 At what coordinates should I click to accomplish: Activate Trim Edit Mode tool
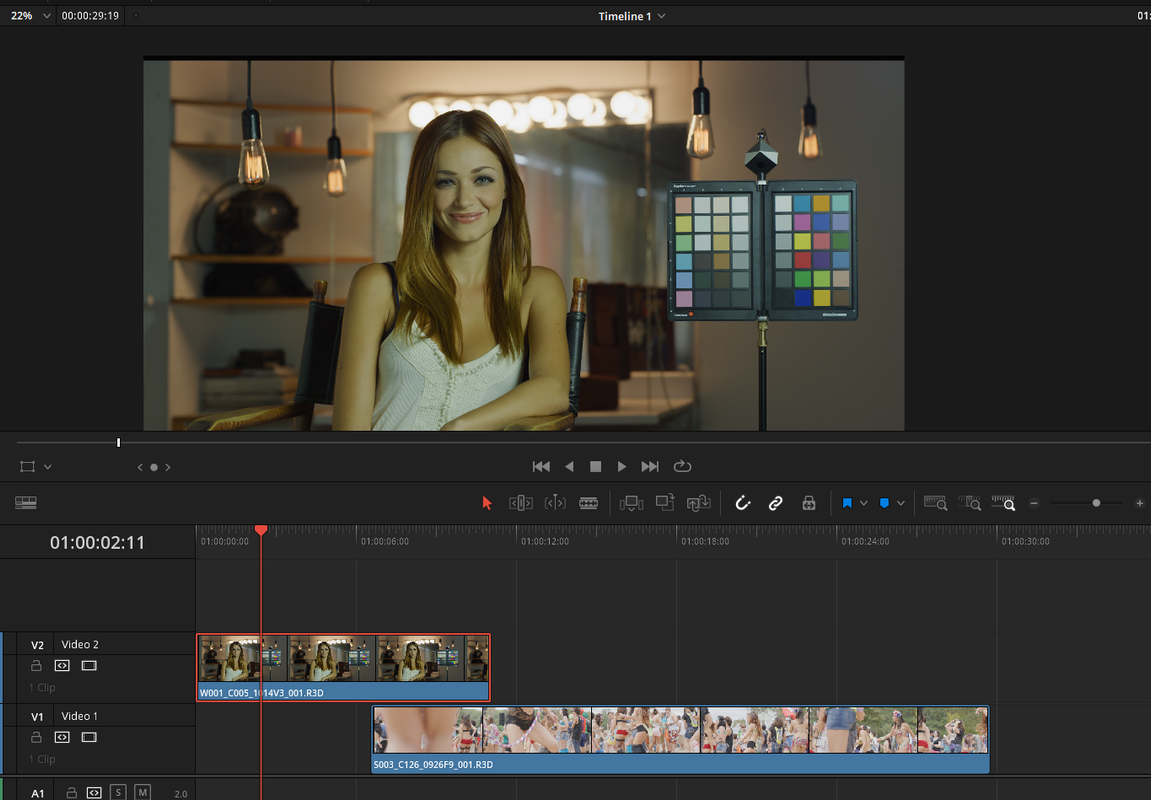(521, 503)
